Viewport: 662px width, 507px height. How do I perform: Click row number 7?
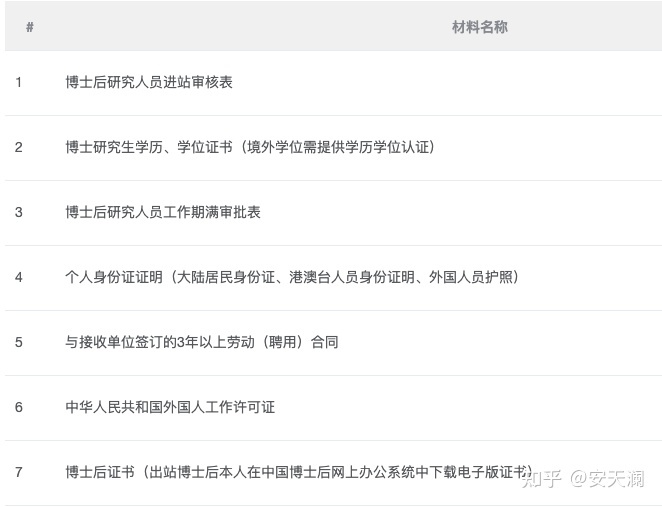[19, 472]
